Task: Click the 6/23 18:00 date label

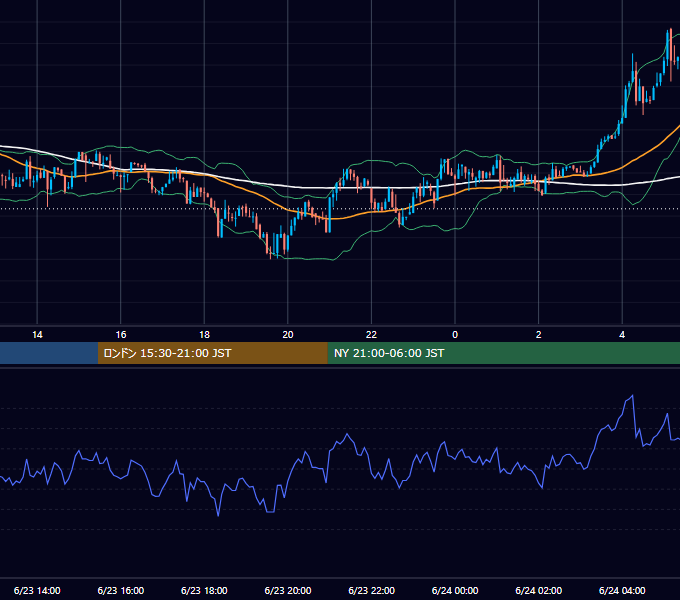Action: click(204, 590)
